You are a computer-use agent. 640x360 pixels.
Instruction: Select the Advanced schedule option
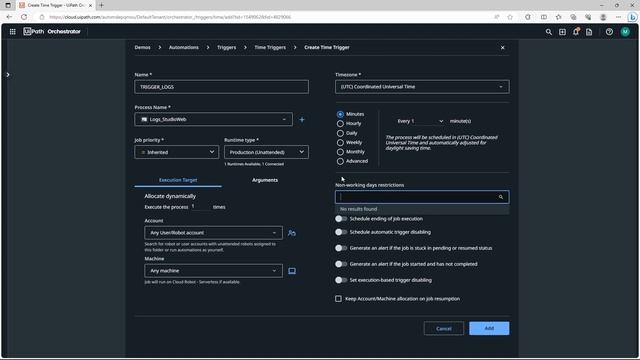coord(340,161)
